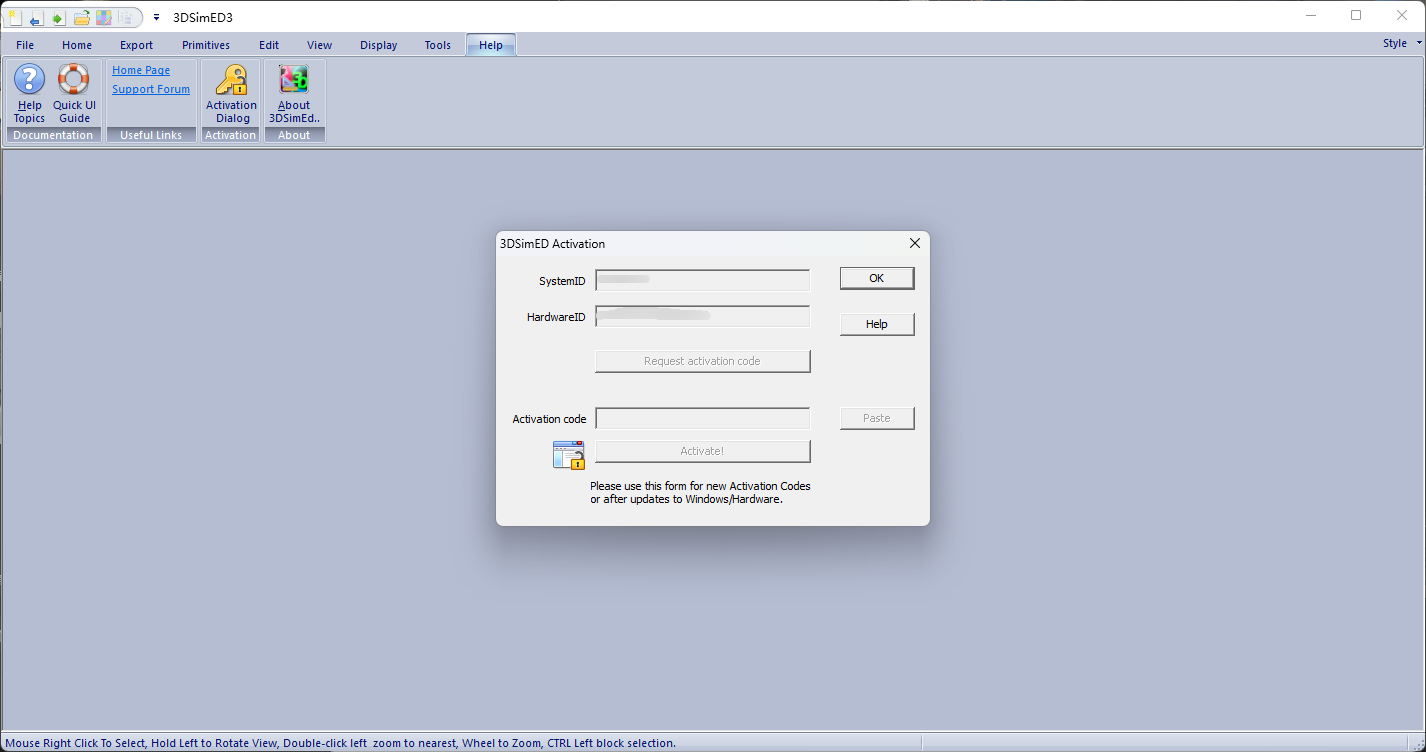Click the Documentation group label
The image size is (1426, 752).
(x=53, y=135)
